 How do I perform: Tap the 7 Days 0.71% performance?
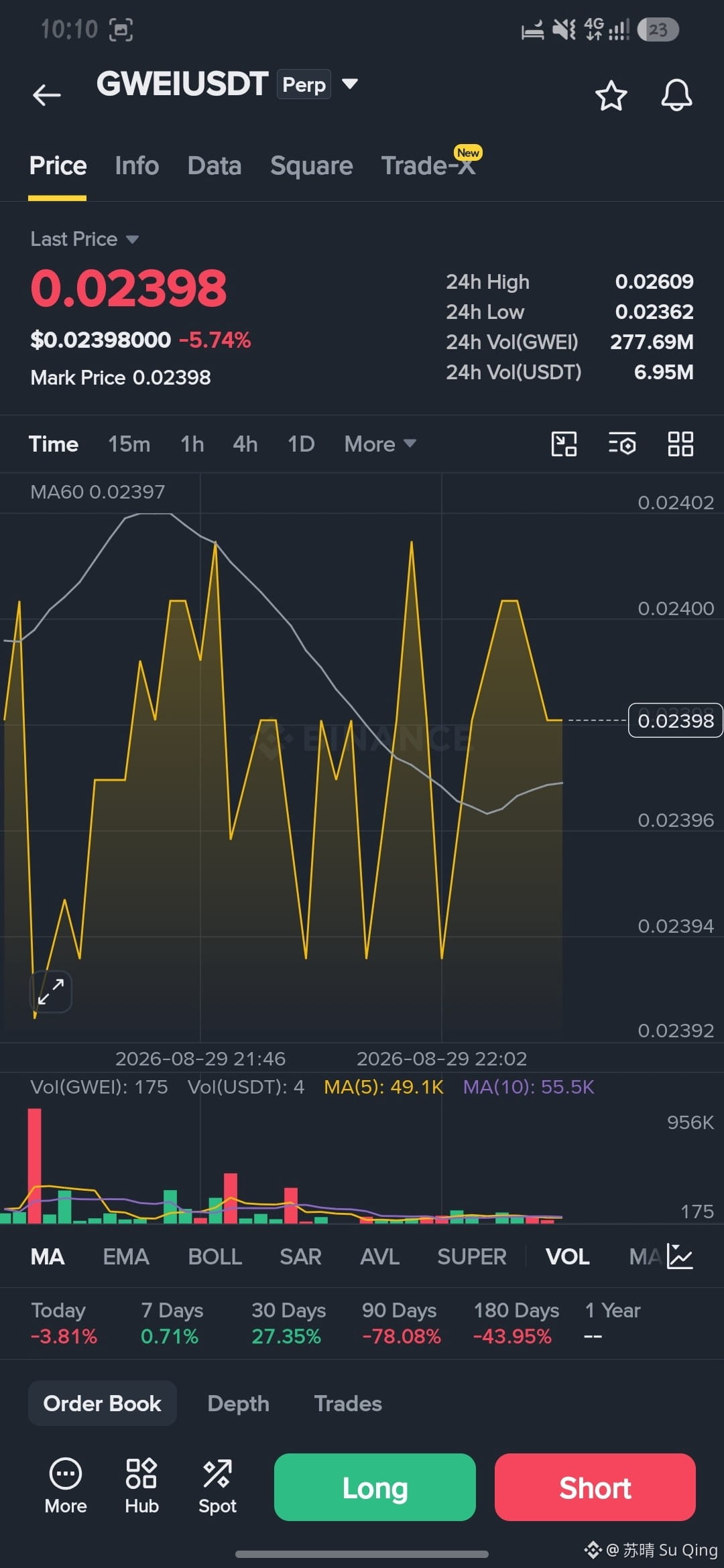coord(172,1323)
